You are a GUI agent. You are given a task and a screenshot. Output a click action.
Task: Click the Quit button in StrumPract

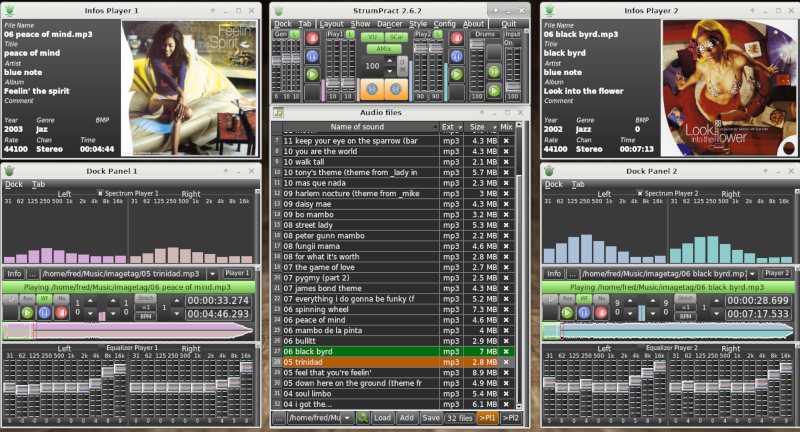[508, 23]
